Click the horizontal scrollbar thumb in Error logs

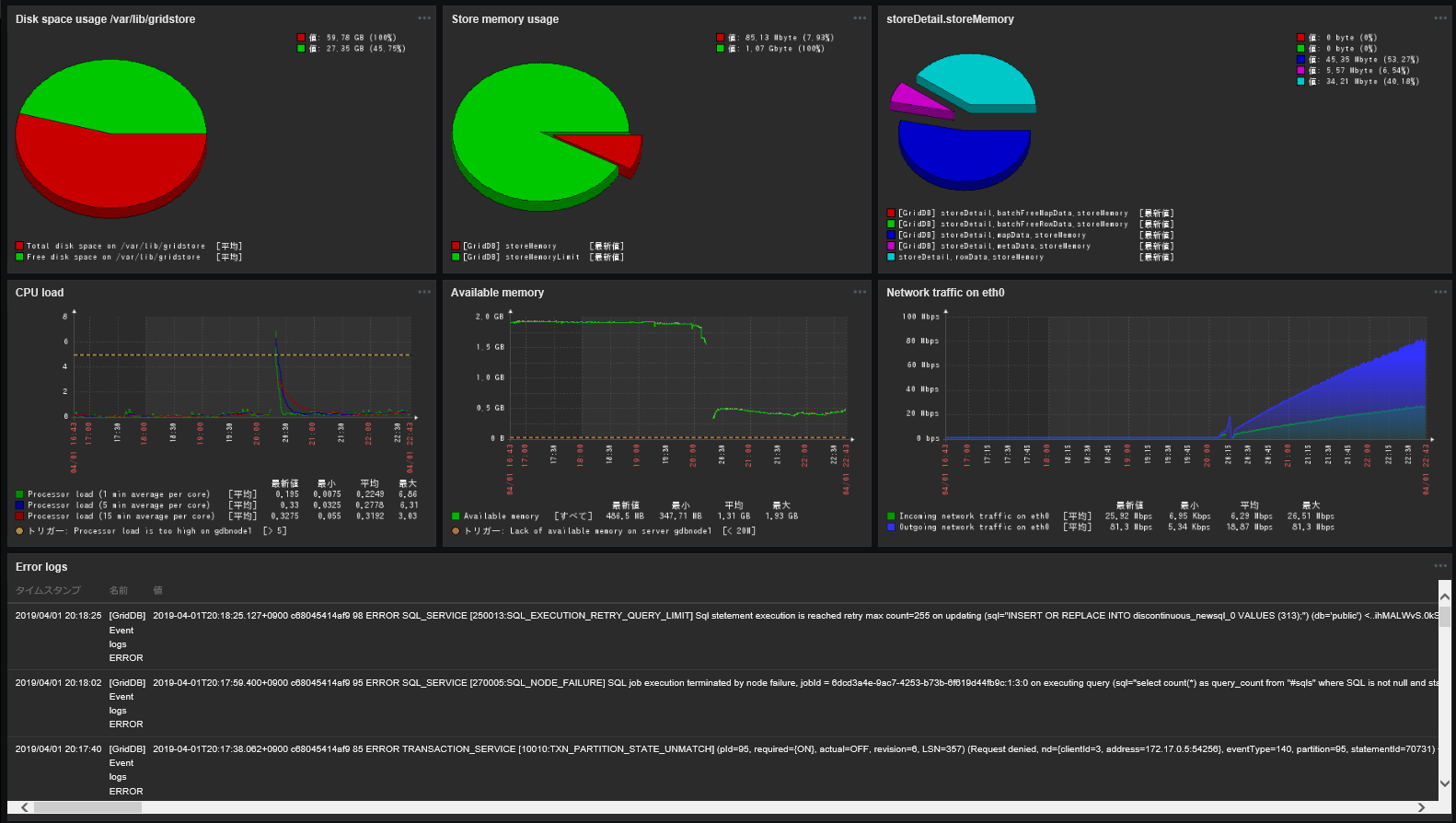click(x=87, y=807)
